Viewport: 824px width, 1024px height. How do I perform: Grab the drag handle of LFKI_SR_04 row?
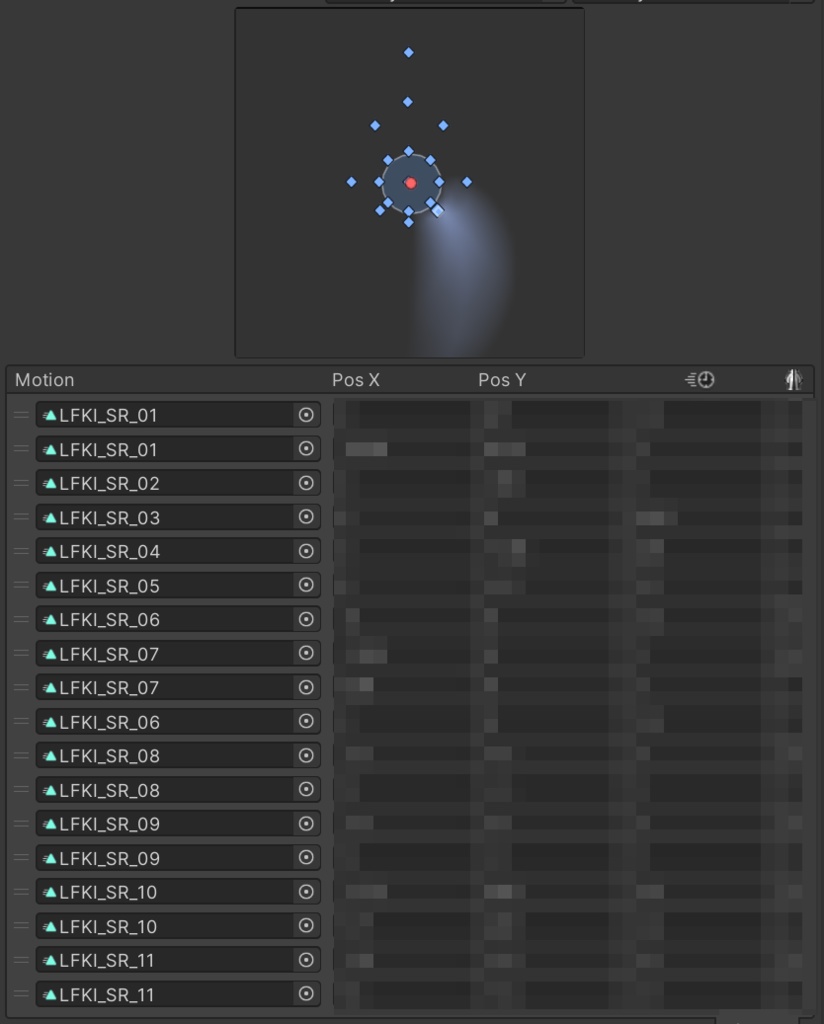(x=21, y=551)
